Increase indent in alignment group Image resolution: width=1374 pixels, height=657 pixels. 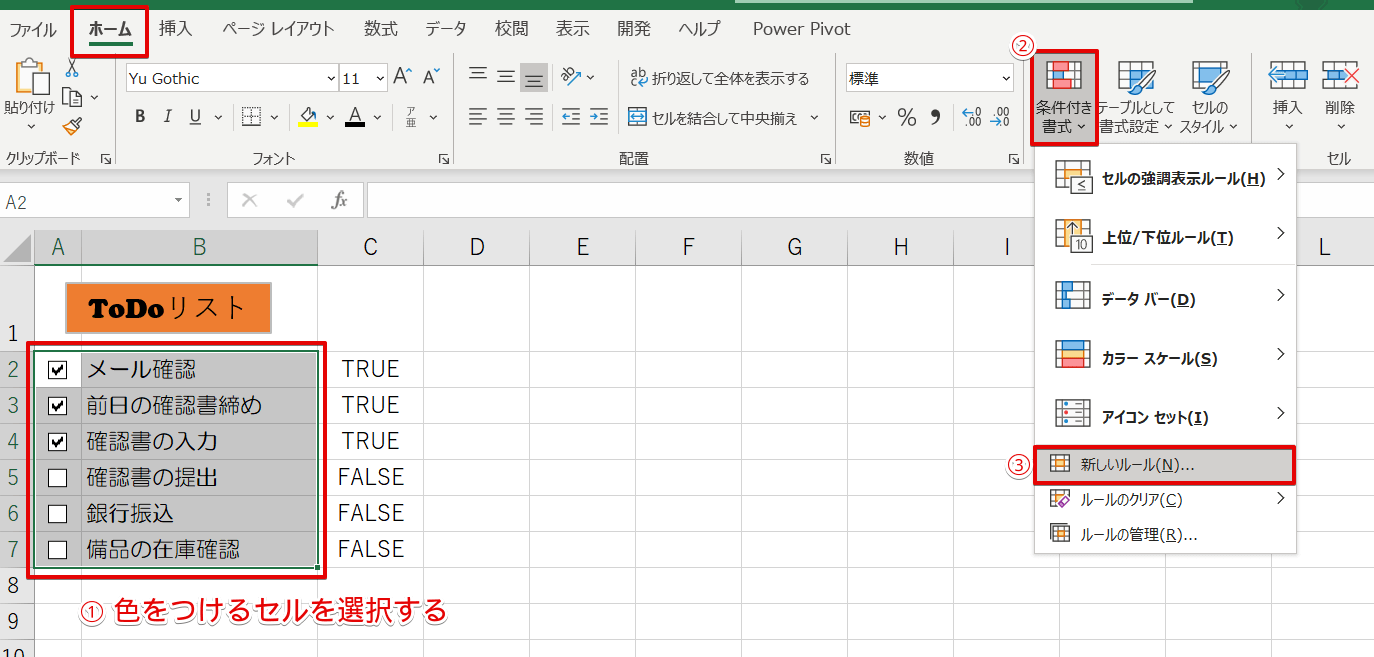(x=598, y=117)
